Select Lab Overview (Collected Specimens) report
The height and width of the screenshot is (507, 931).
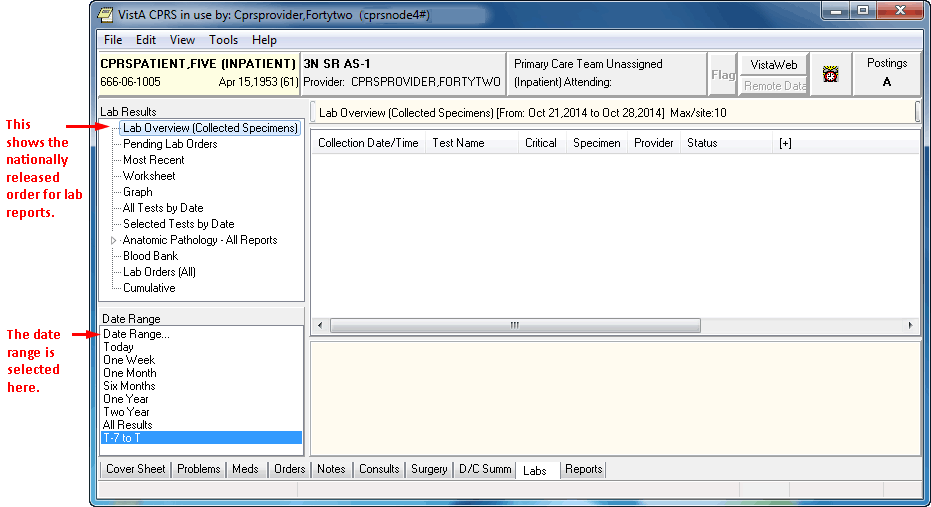click(x=210, y=128)
